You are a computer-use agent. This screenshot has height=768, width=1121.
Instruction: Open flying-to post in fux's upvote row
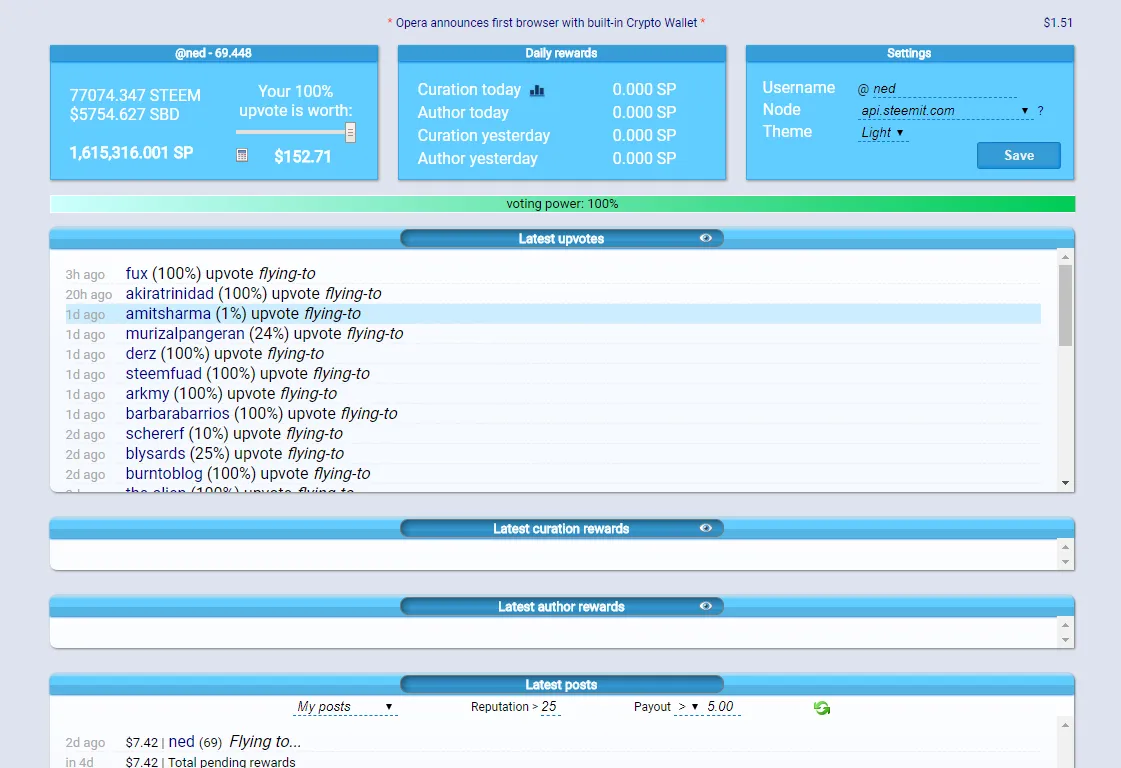(x=287, y=273)
